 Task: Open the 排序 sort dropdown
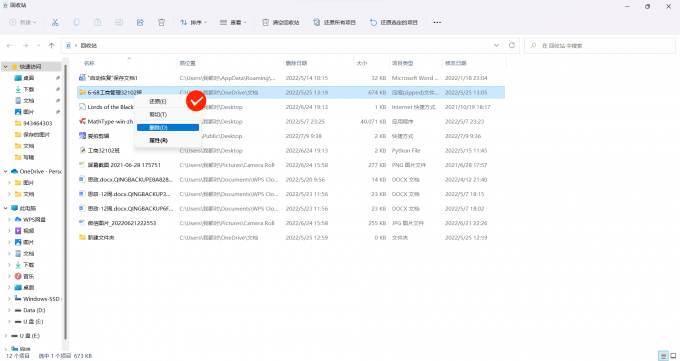point(194,23)
